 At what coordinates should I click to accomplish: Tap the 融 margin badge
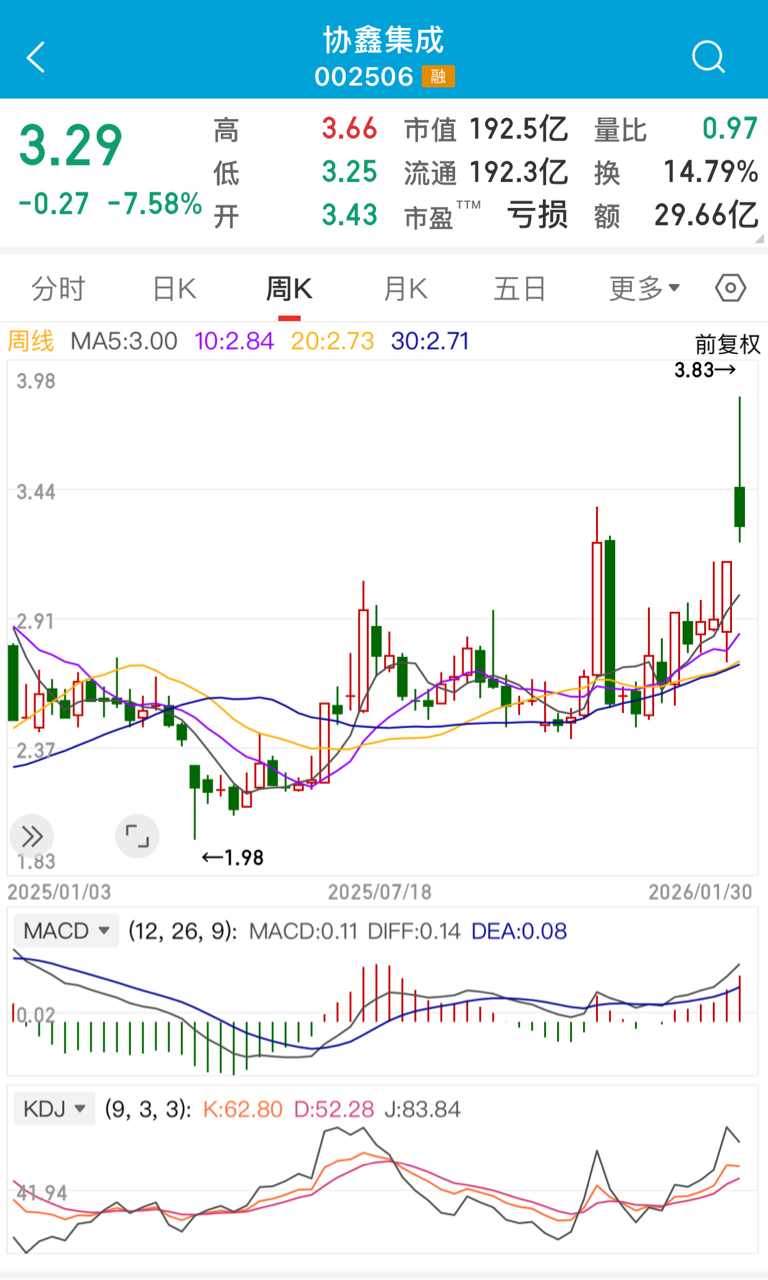[438, 77]
